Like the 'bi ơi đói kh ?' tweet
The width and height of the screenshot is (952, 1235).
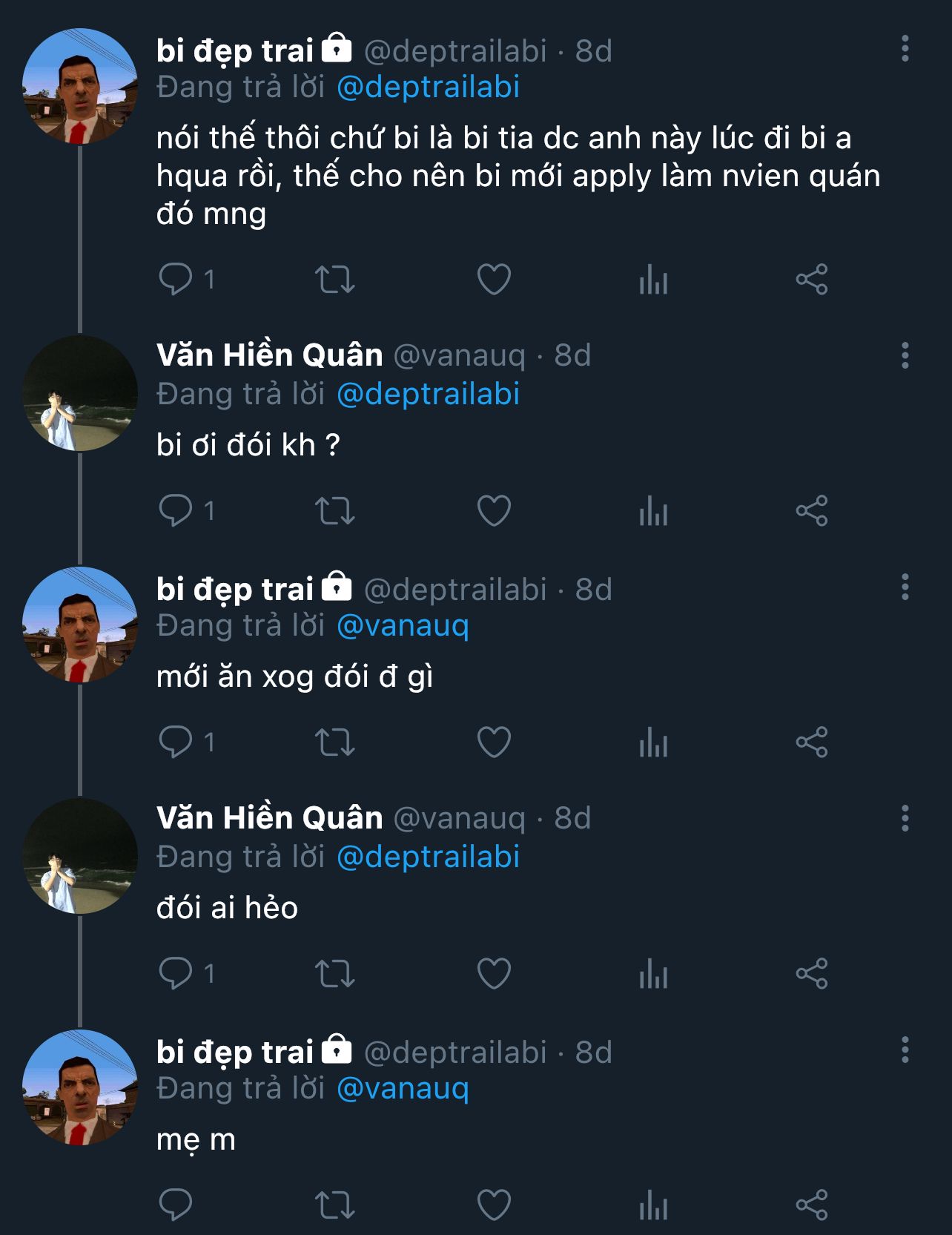pos(494,511)
